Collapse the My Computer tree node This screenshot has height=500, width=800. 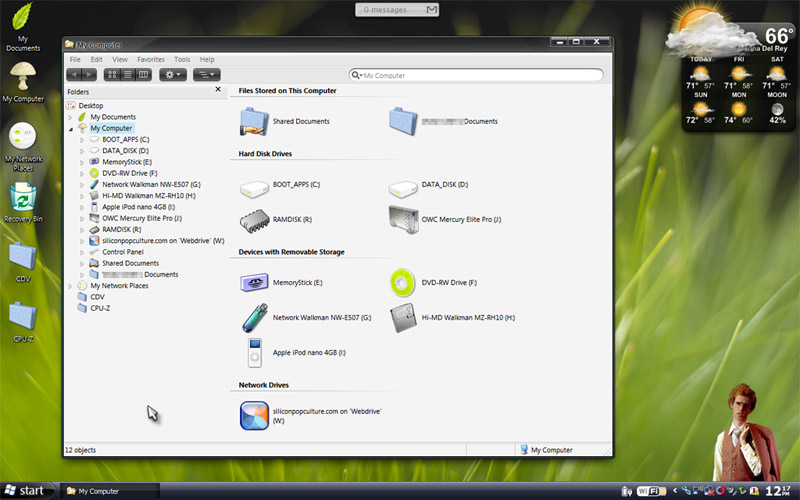tap(70, 128)
